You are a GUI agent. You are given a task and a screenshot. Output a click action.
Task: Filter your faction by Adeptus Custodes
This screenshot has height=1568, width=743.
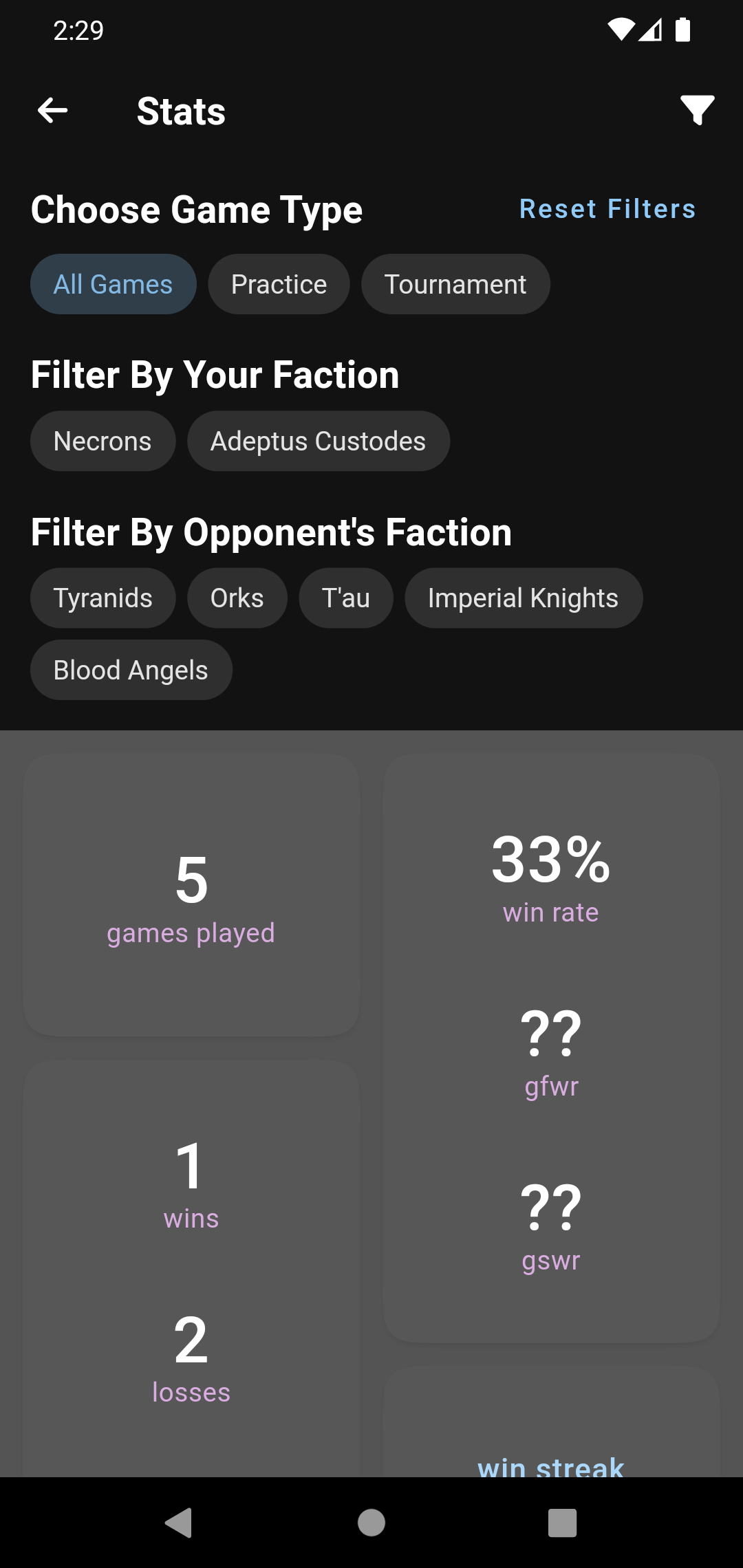(x=318, y=442)
